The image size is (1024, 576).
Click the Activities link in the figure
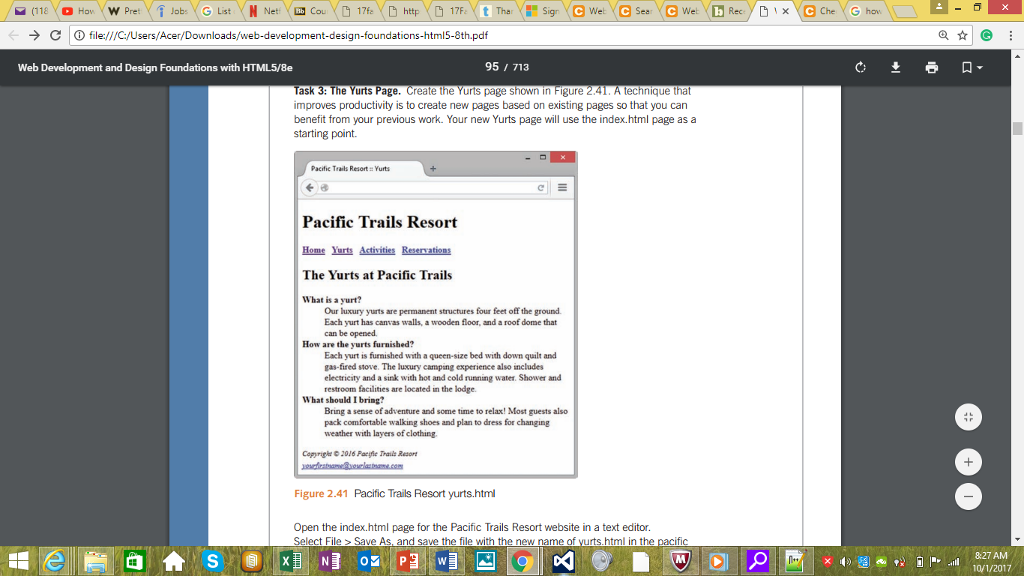(x=377, y=250)
